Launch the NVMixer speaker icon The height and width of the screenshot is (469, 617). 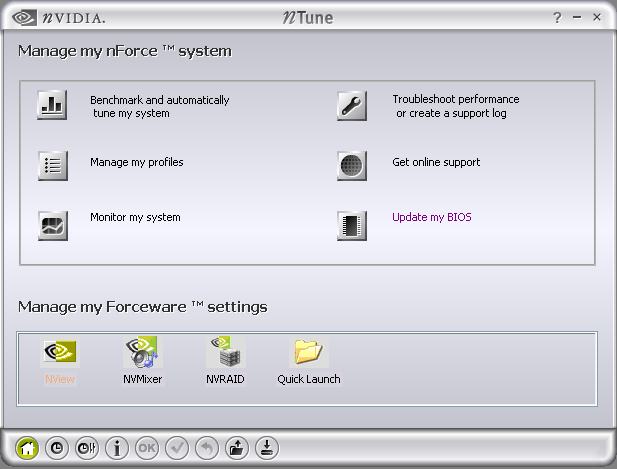pos(142,351)
